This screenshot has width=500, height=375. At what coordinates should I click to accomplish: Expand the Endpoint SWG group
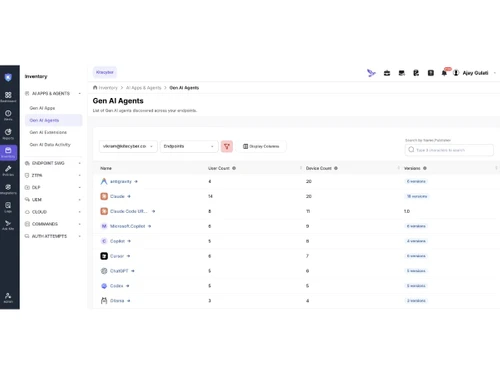click(x=80, y=163)
